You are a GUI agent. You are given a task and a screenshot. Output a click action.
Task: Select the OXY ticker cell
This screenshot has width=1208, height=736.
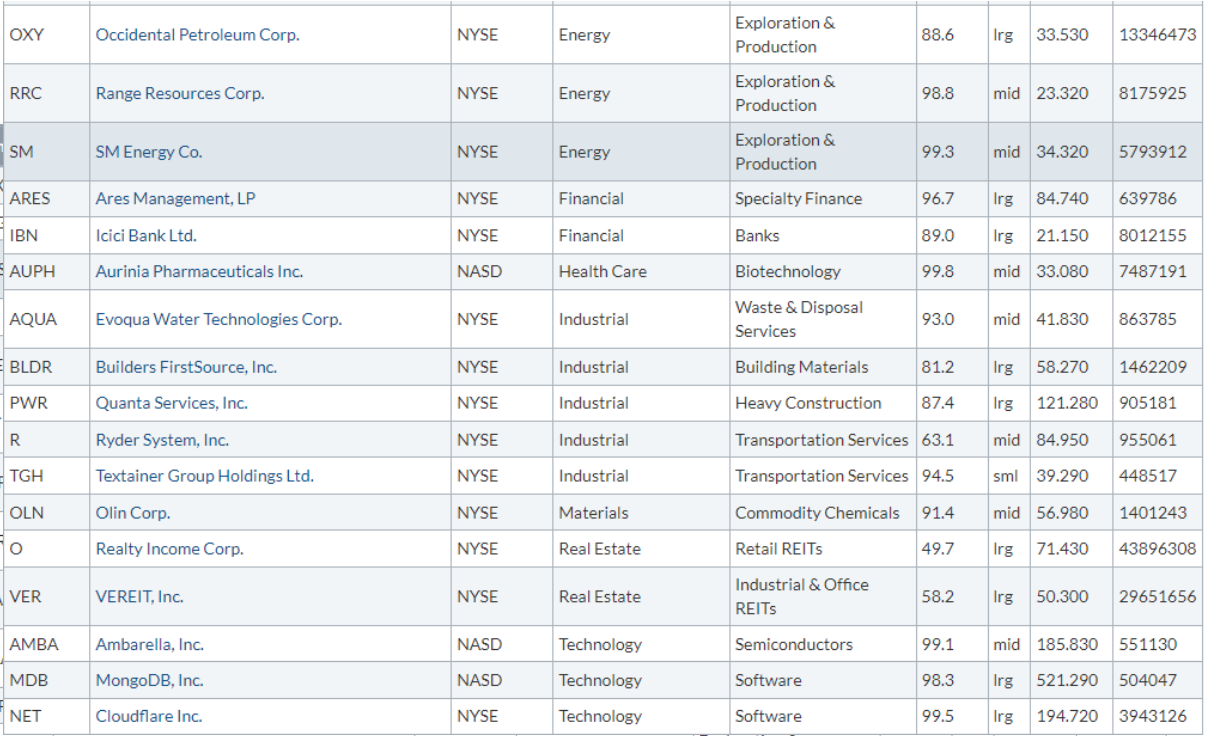pos(46,35)
